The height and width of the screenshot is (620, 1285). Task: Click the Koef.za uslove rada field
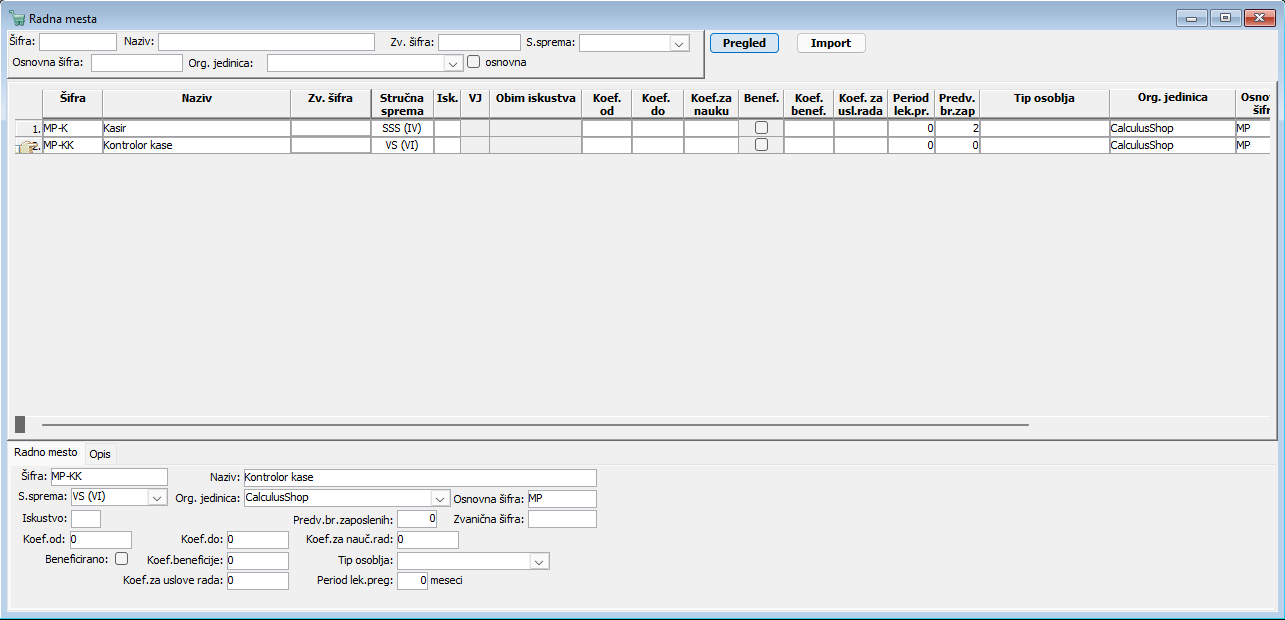[x=258, y=580]
